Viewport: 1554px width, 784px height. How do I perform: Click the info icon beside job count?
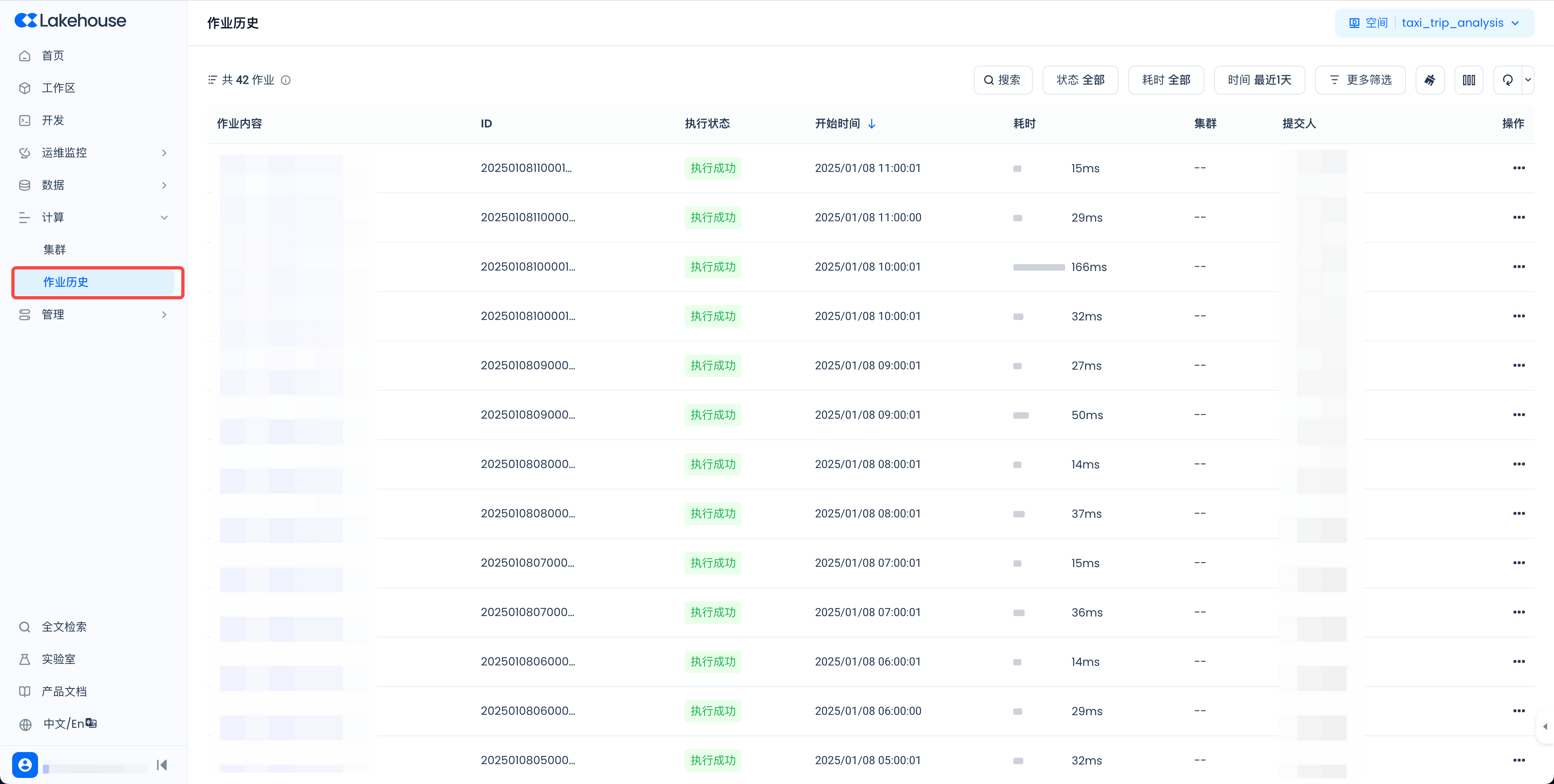[286, 80]
